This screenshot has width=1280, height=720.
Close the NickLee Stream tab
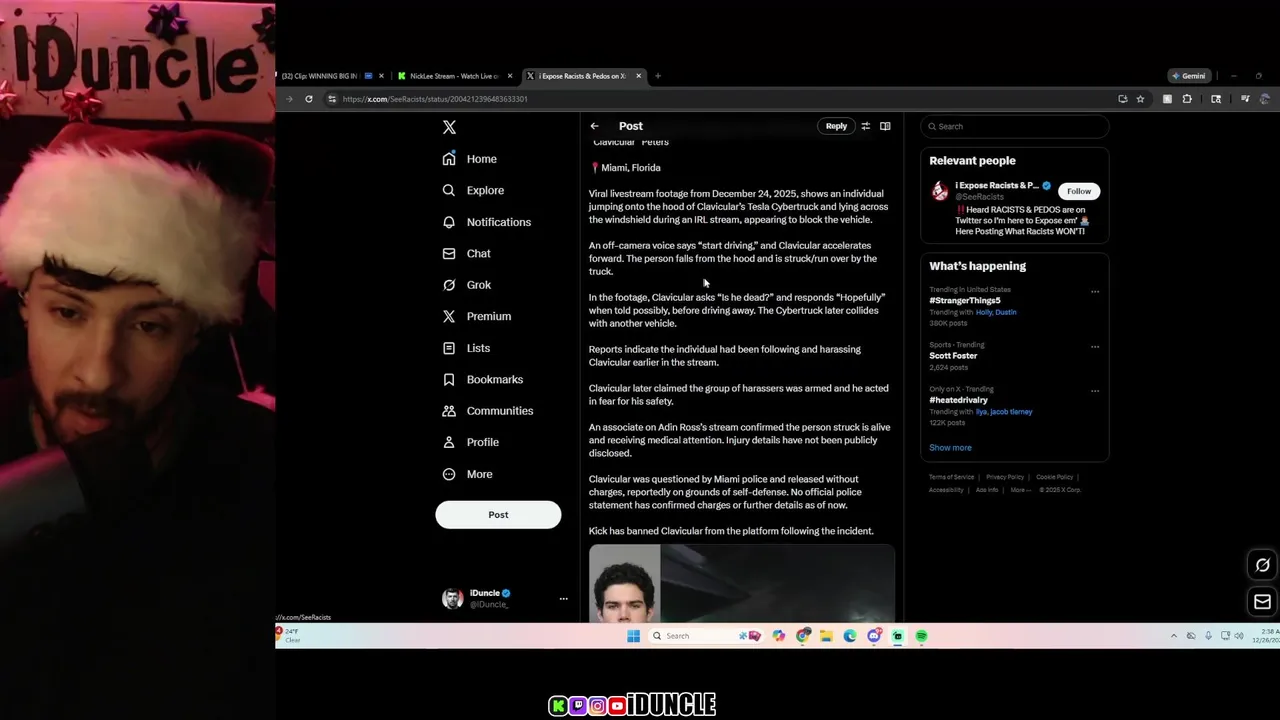click(510, 76)
